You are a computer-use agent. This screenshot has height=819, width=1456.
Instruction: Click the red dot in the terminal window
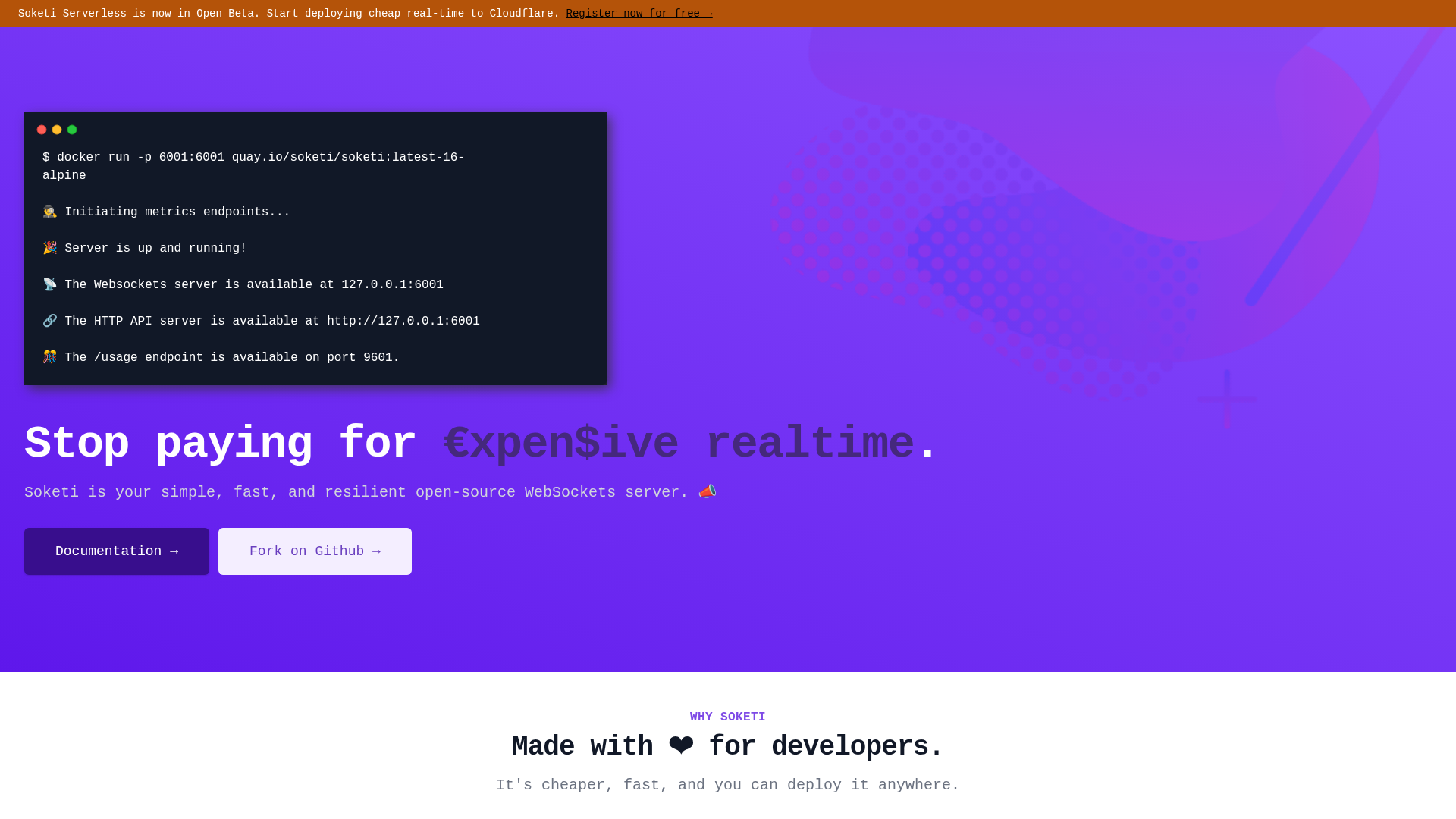[42, 130]
